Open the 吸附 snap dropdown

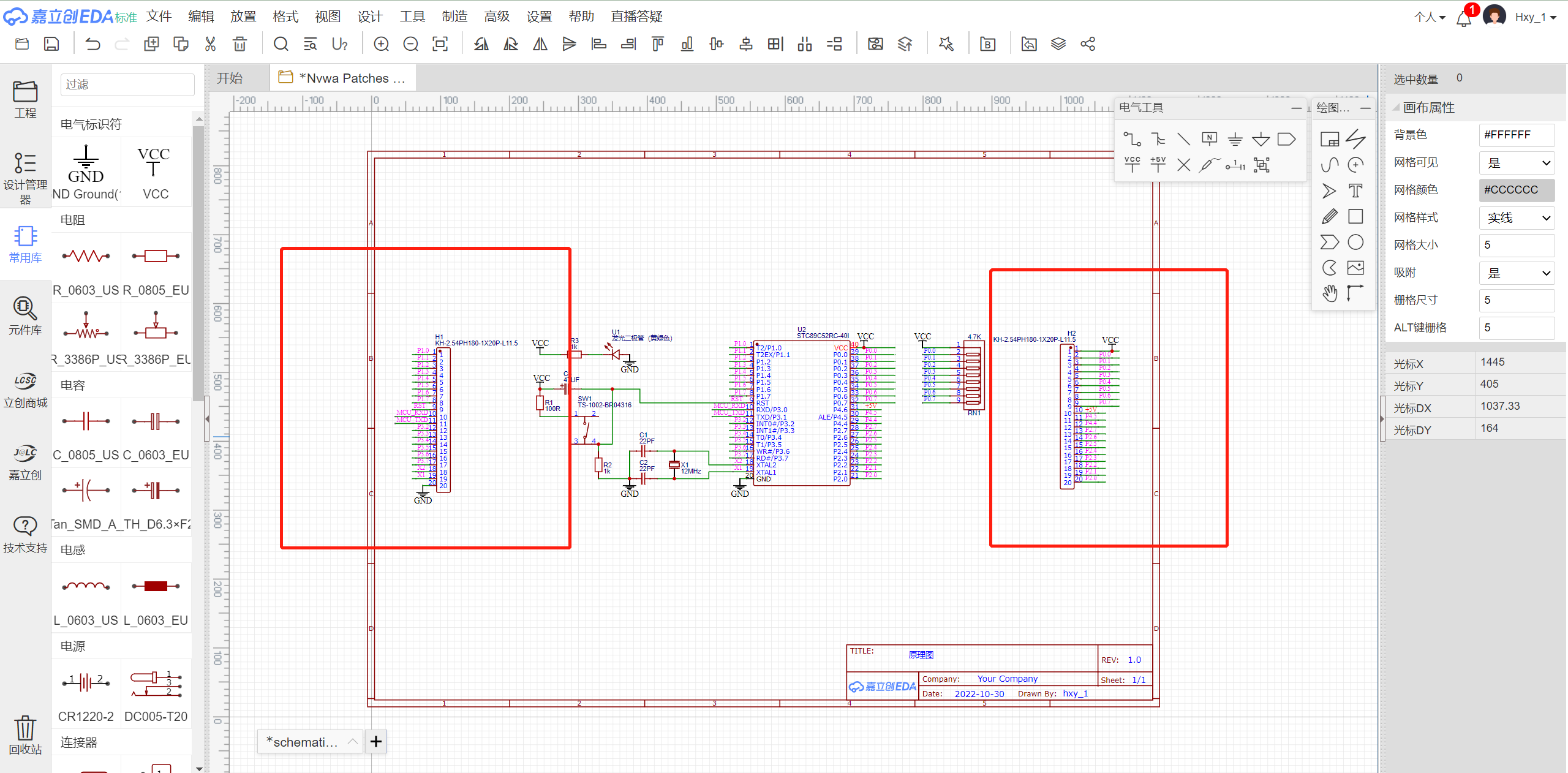point(1517,273)
